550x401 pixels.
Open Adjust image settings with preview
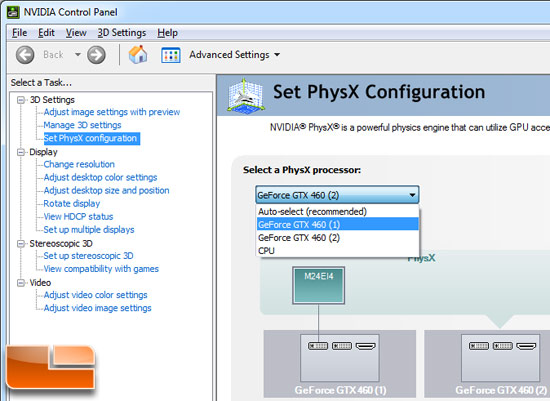coord(112,112)
